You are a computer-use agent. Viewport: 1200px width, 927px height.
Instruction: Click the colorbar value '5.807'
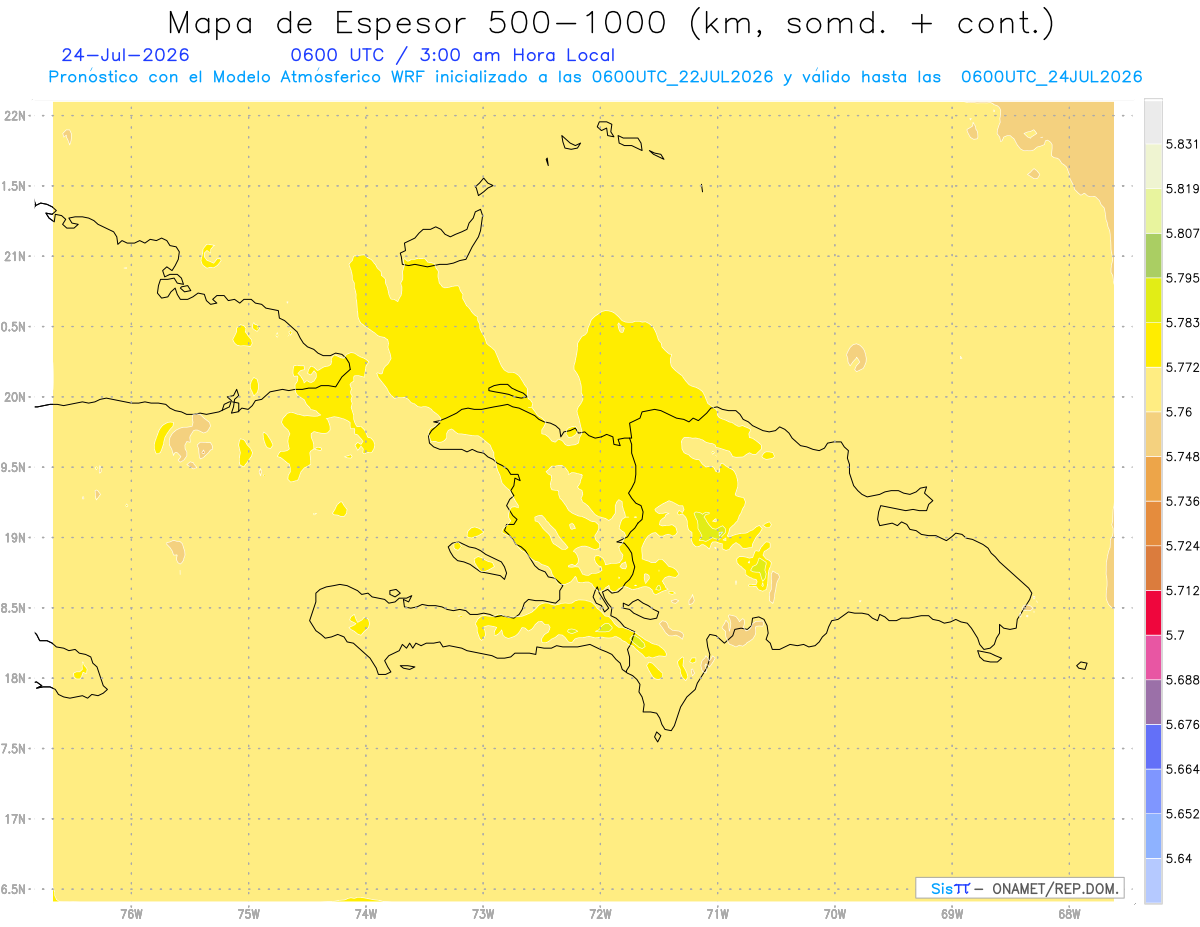(1183, 234)
